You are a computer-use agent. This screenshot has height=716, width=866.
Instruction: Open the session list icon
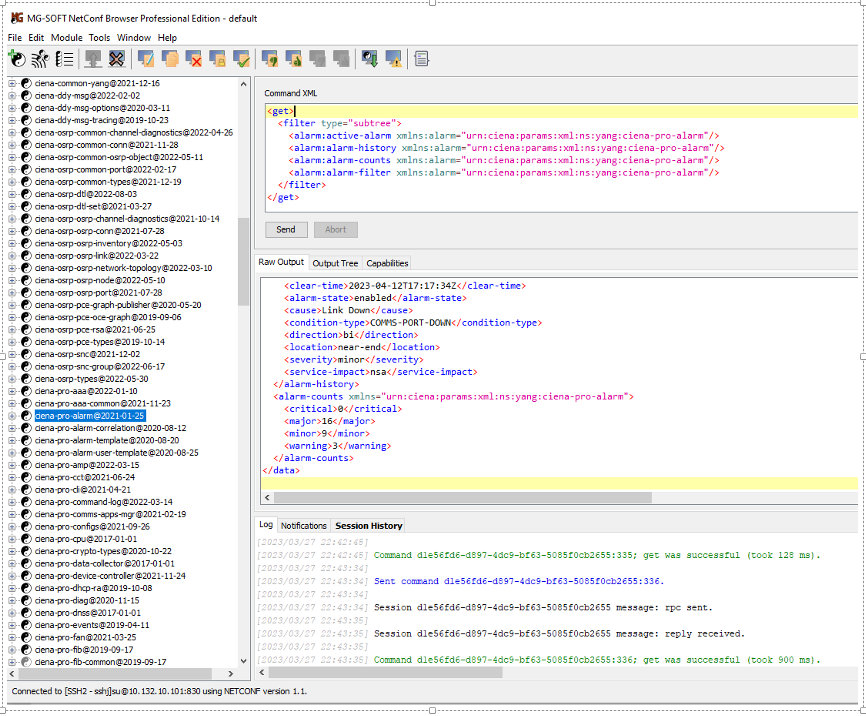tap(65, 59)
